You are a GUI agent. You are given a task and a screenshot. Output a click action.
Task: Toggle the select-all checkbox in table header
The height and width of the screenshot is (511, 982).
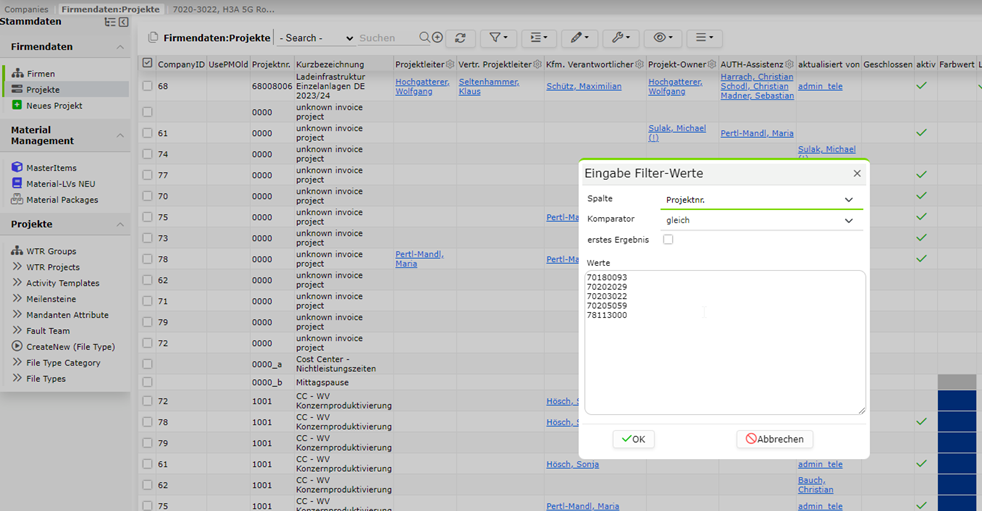[147, 63]
